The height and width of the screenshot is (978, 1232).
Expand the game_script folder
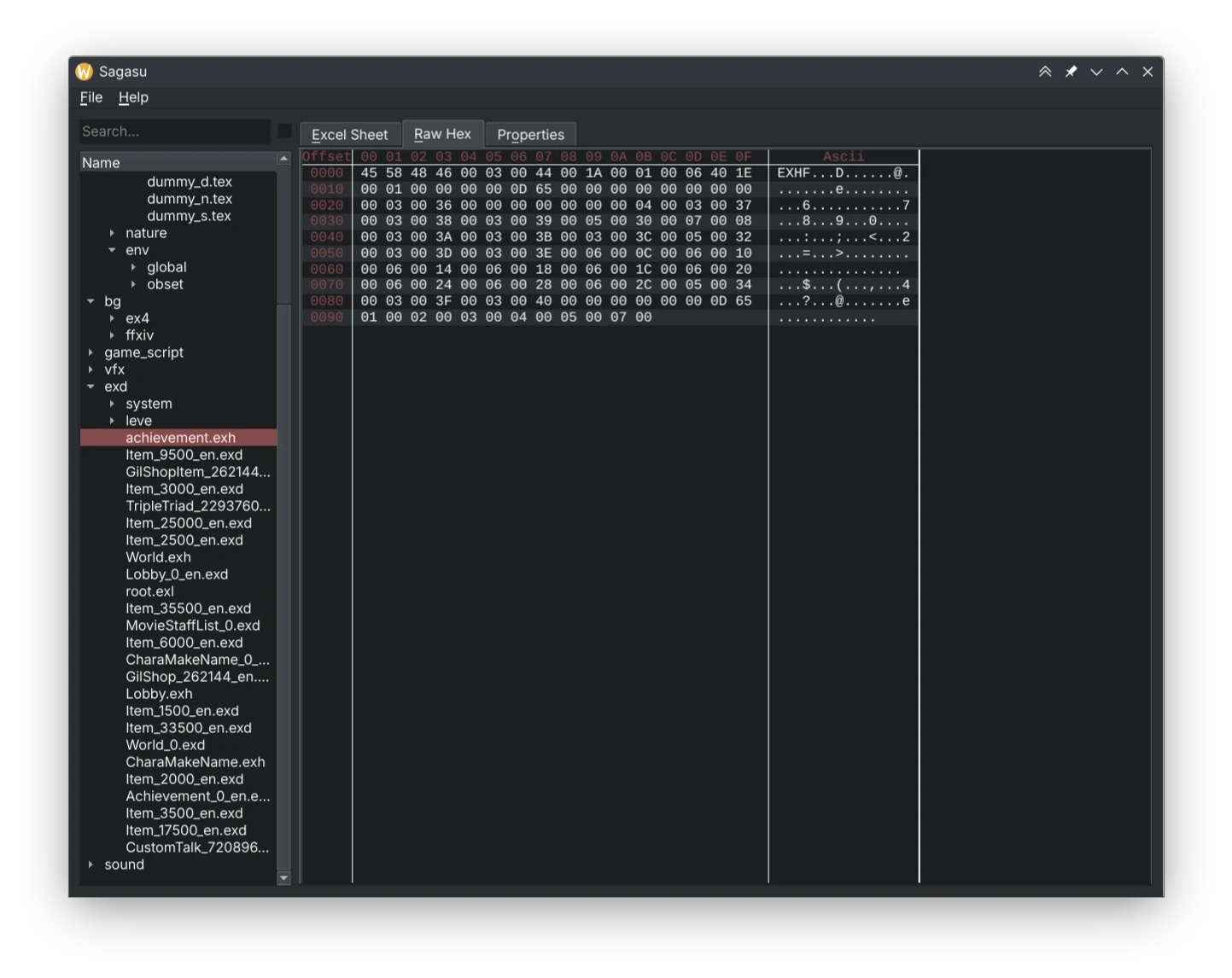pyautogui.click(x=91, y=352)
